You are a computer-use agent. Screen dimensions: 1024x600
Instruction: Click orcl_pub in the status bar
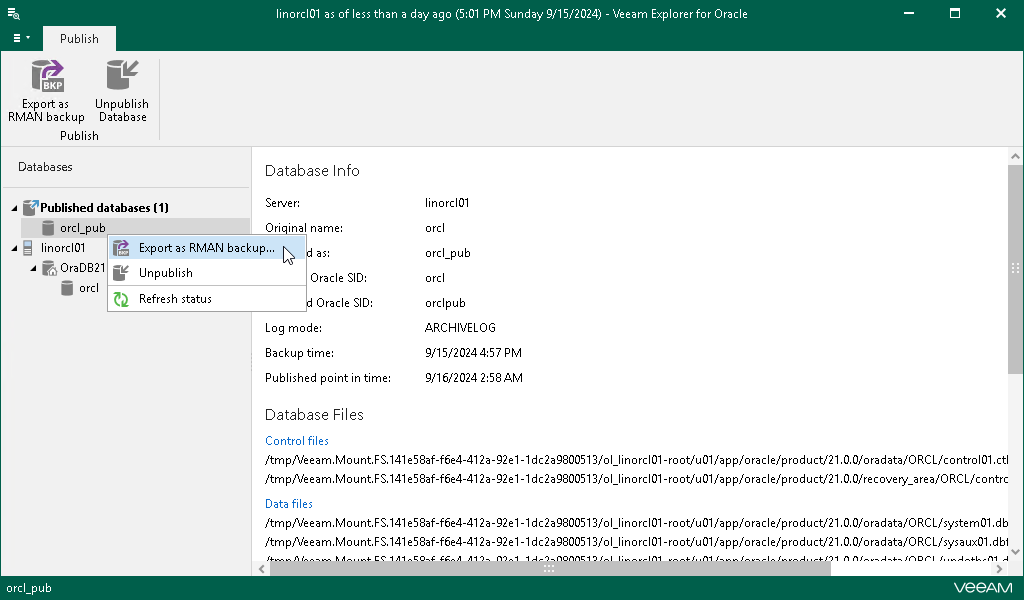29,588
